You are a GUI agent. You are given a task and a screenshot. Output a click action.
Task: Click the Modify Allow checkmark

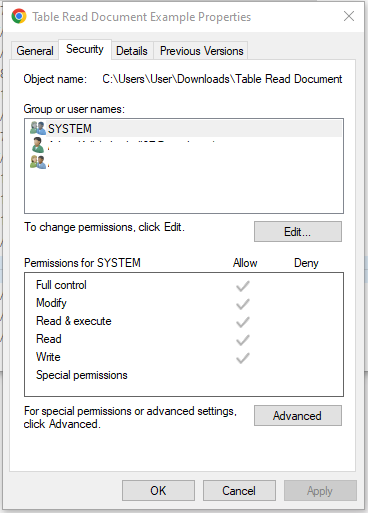pyautogui.click(x=243, y=304)
